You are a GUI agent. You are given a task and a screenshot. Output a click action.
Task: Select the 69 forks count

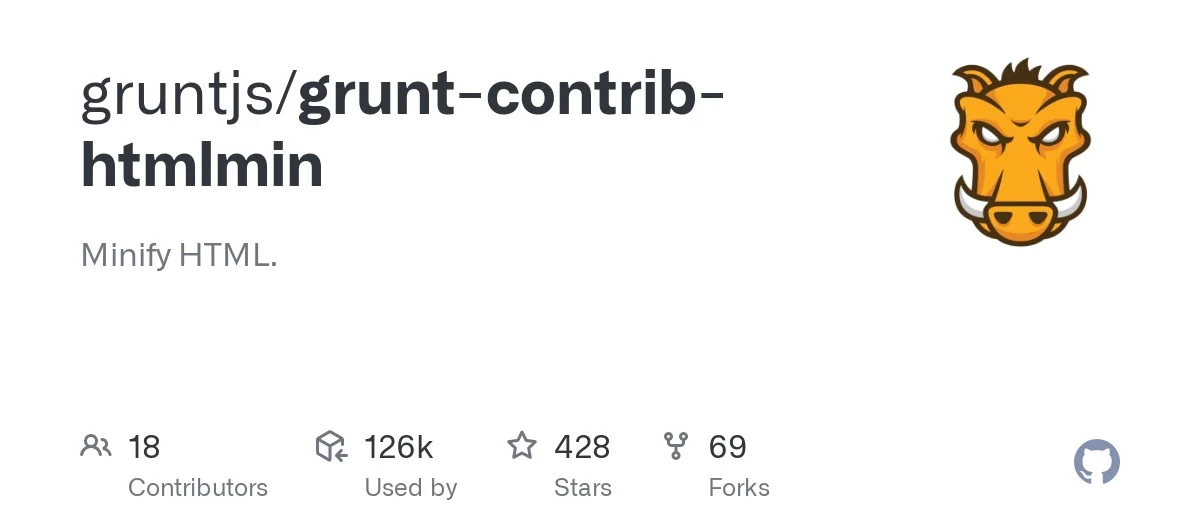727,447
